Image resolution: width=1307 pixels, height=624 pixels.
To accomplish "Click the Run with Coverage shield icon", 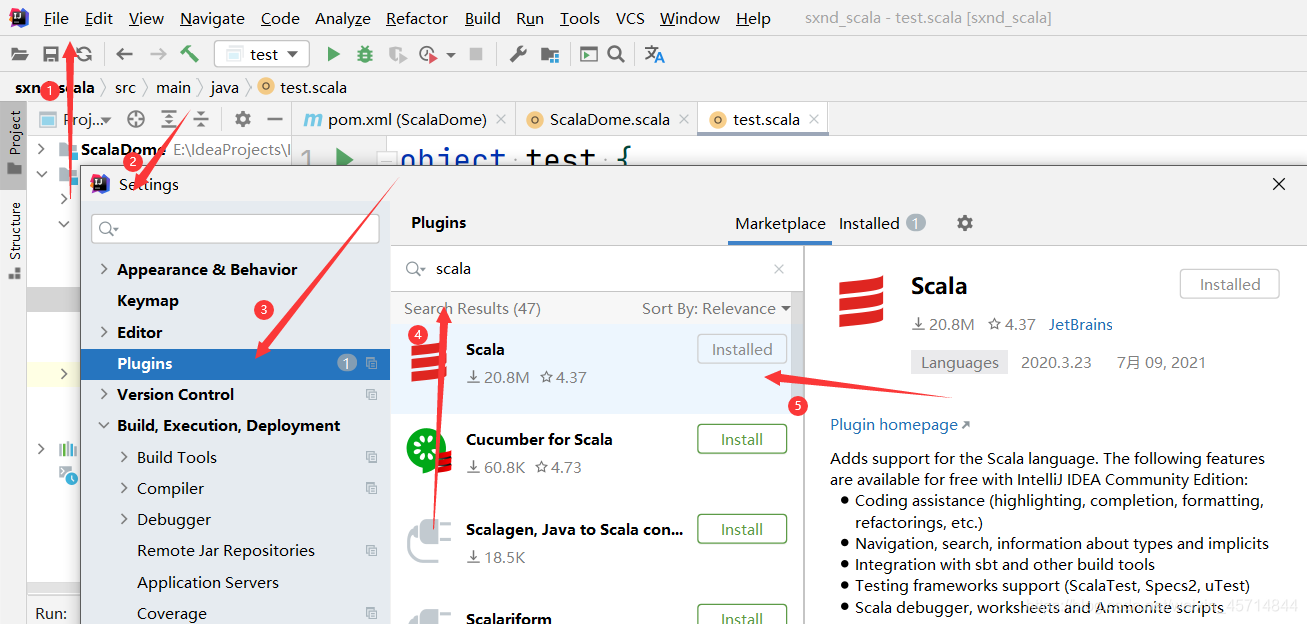I will 396,54.
